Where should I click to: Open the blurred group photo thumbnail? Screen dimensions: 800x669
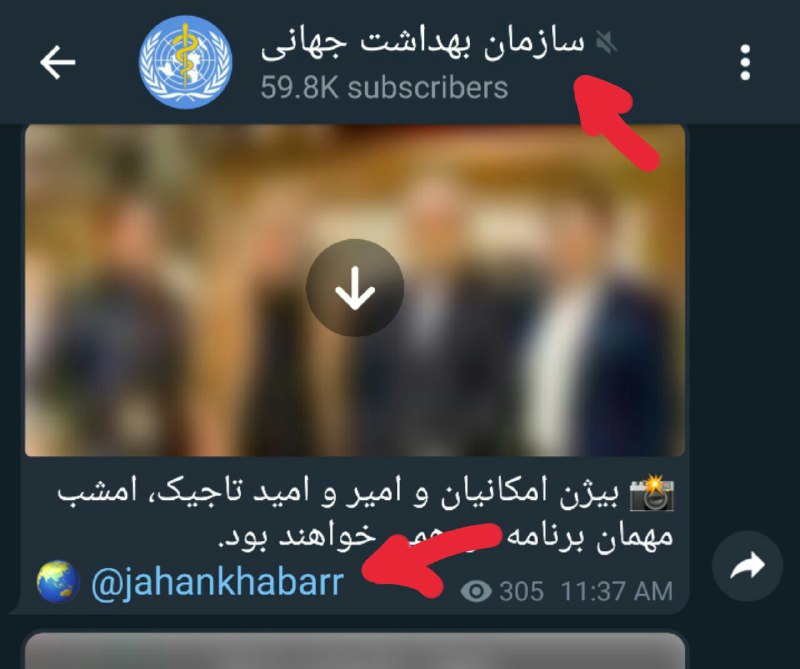click(355, 290)
